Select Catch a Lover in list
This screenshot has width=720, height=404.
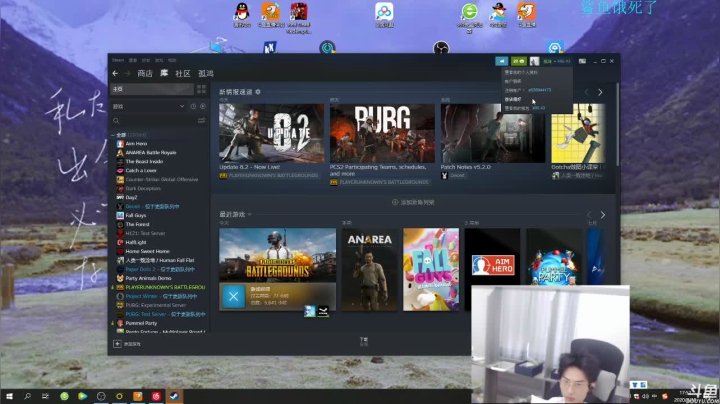point(141,170)
